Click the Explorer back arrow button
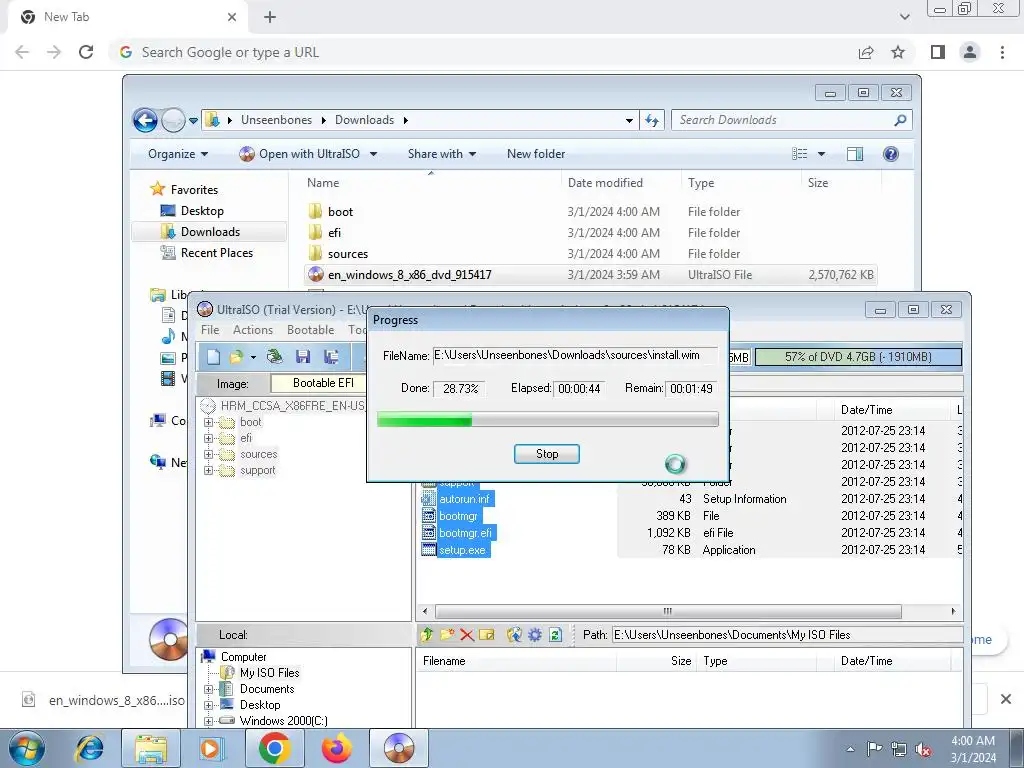 tap(145, 120)
